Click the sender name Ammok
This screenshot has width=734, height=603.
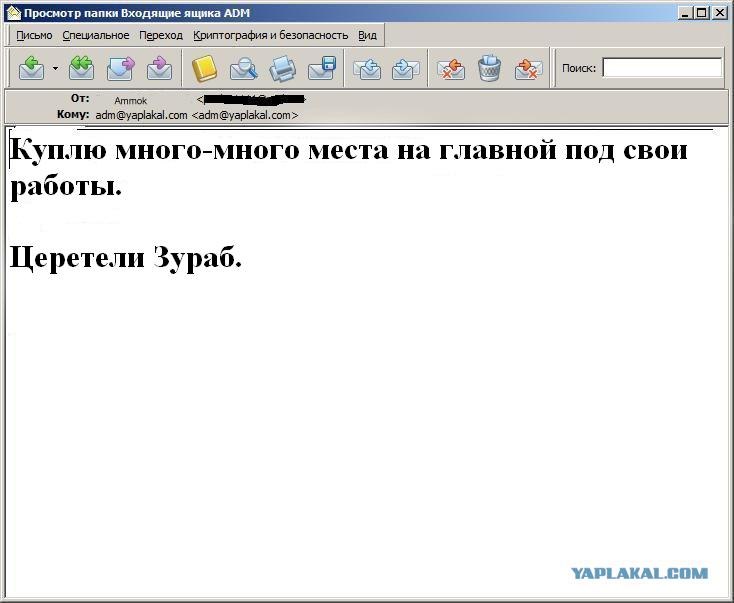[x=131, y=101]
